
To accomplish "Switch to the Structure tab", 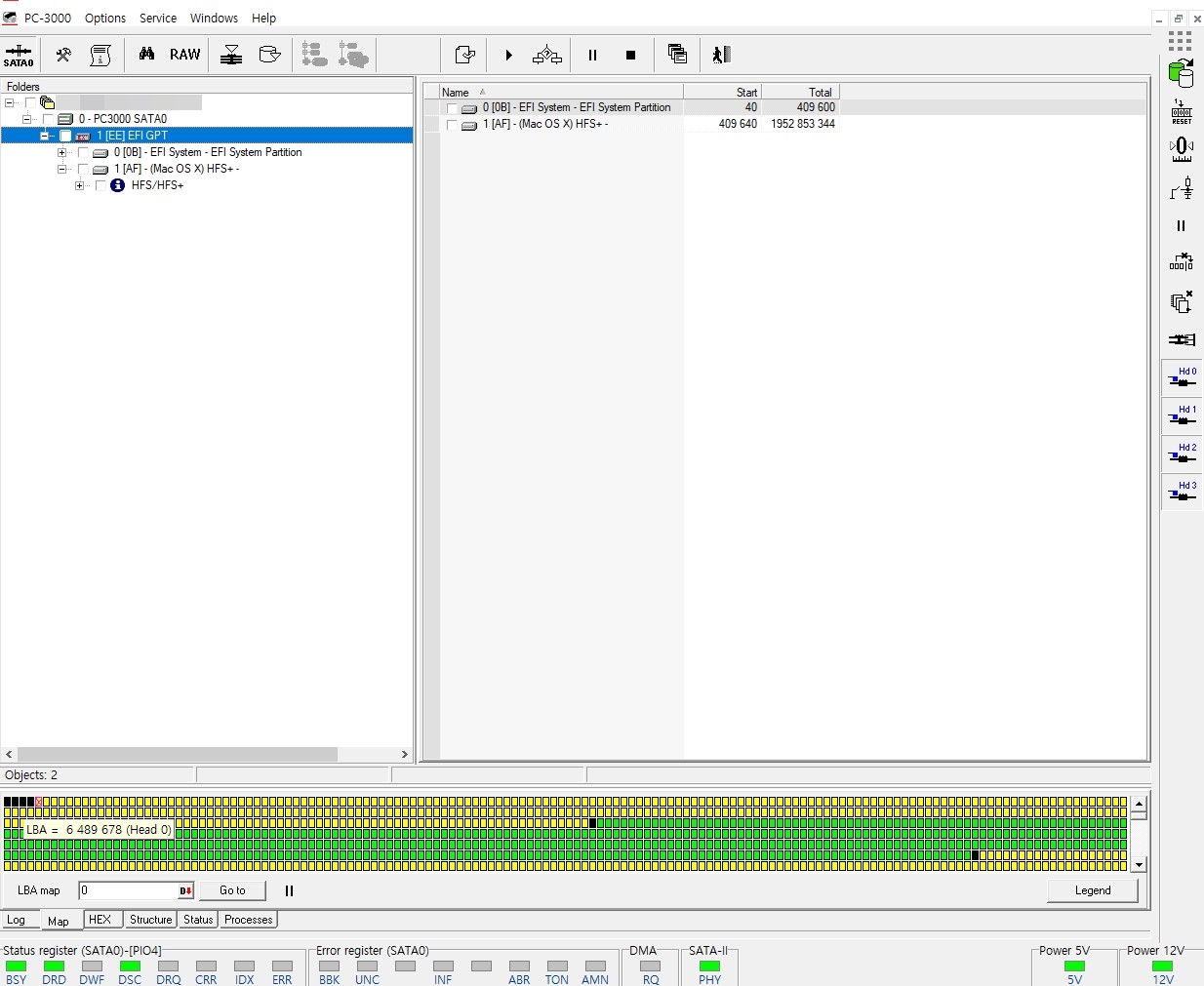I will tap(150, 919).
